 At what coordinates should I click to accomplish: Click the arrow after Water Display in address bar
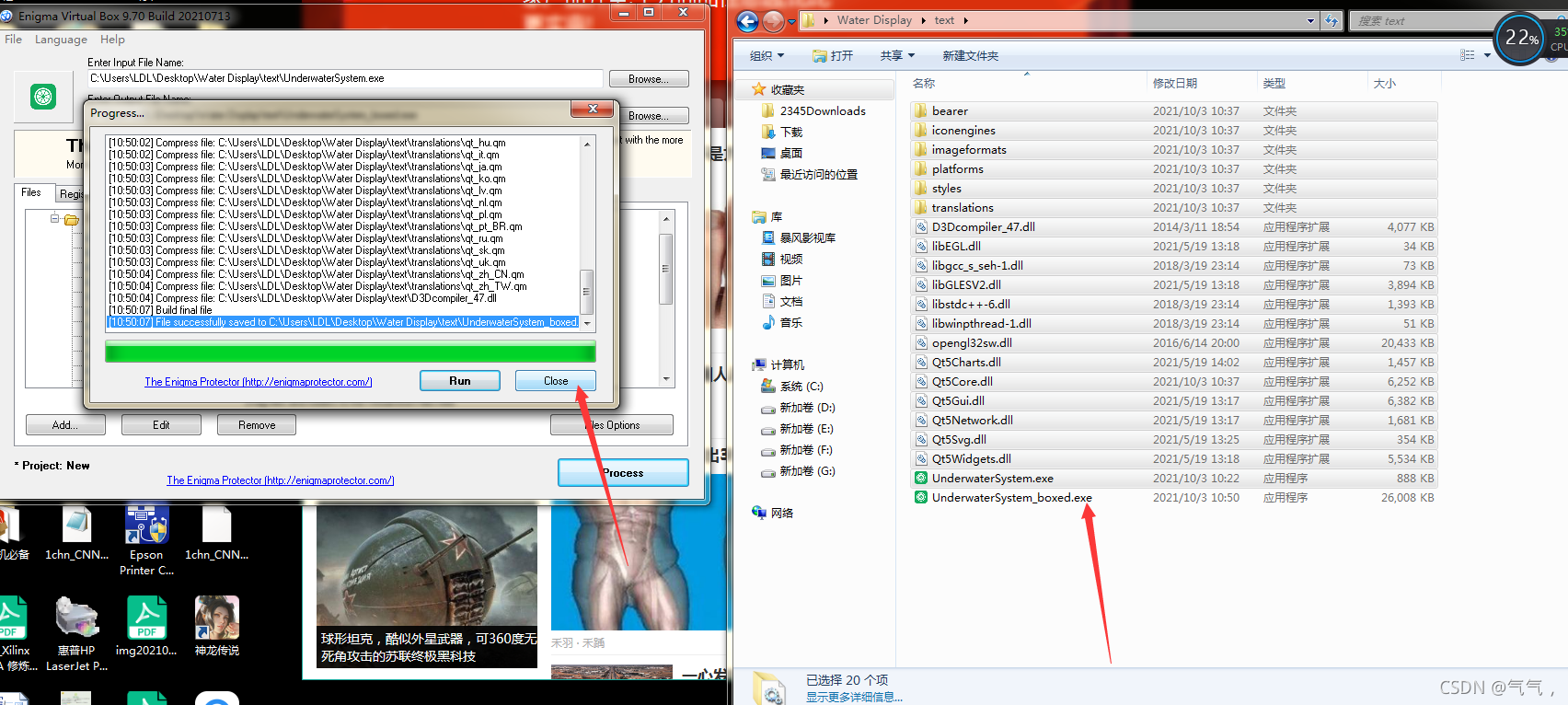923,20
